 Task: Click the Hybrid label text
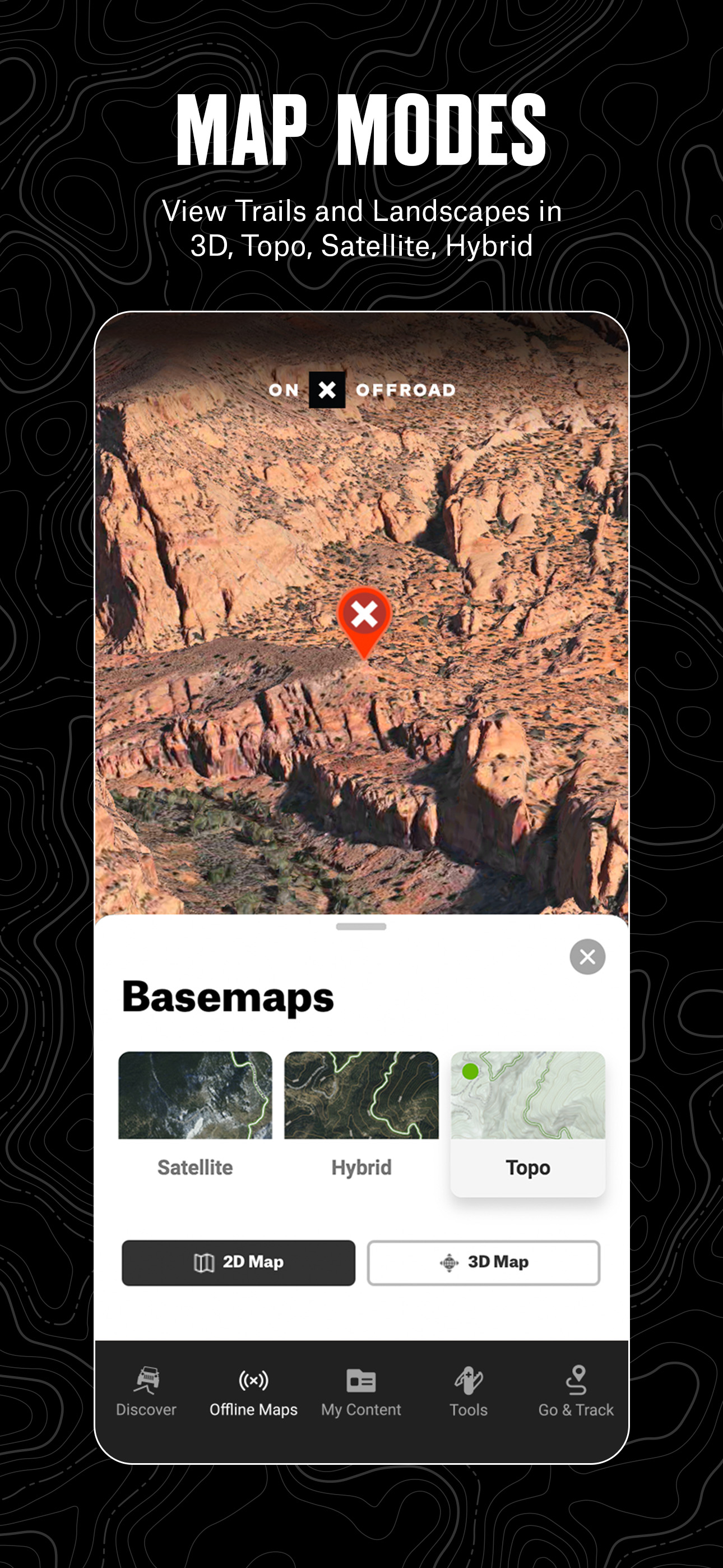[x=361, y=1168]
